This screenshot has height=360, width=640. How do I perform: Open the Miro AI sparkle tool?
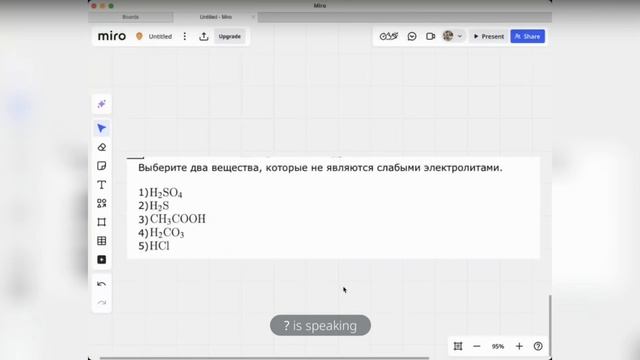coord(102,104)
